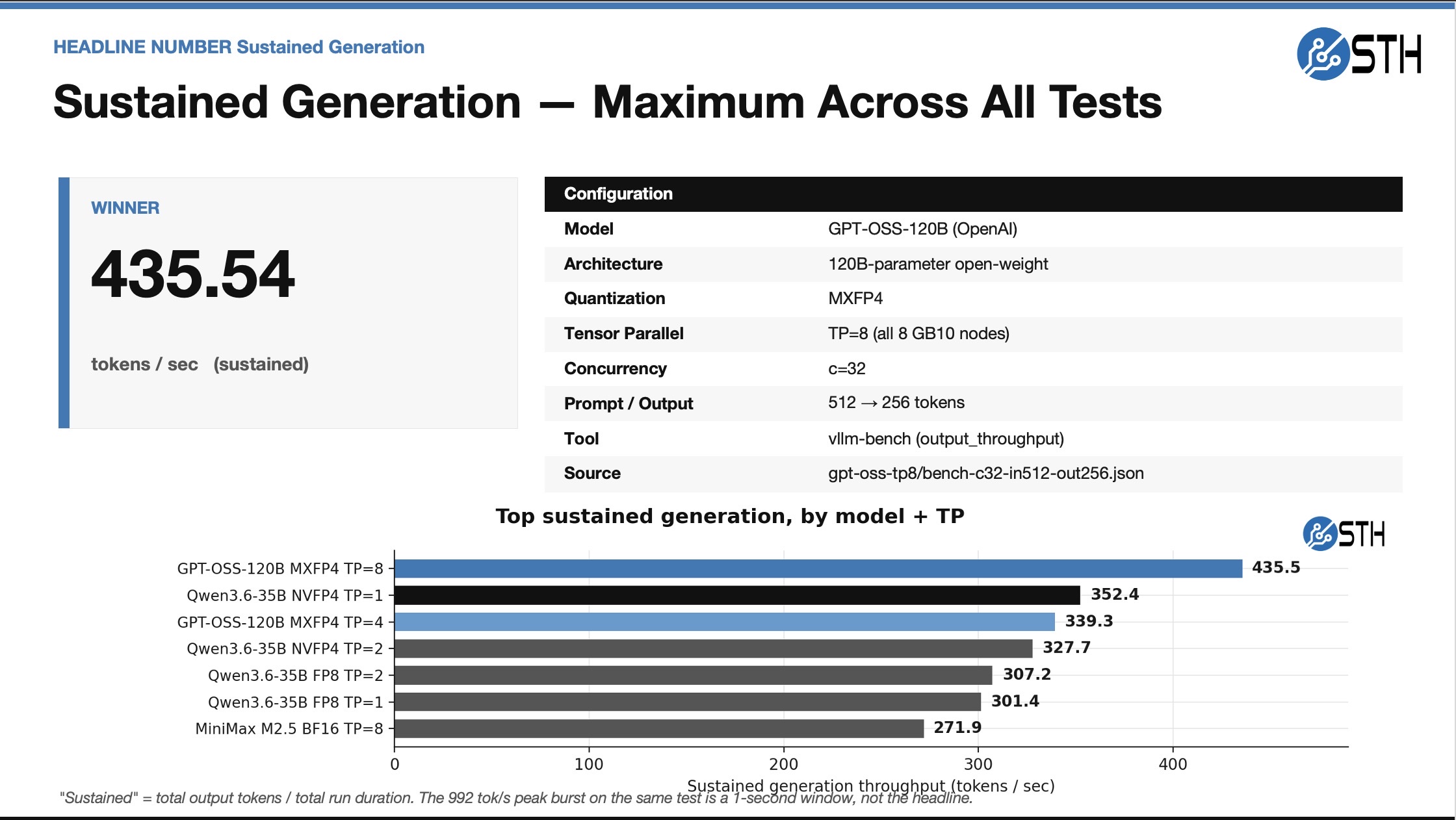
Task: Click the WINNER label in the card
Action: pyautogui.click(x=125, y=208)
